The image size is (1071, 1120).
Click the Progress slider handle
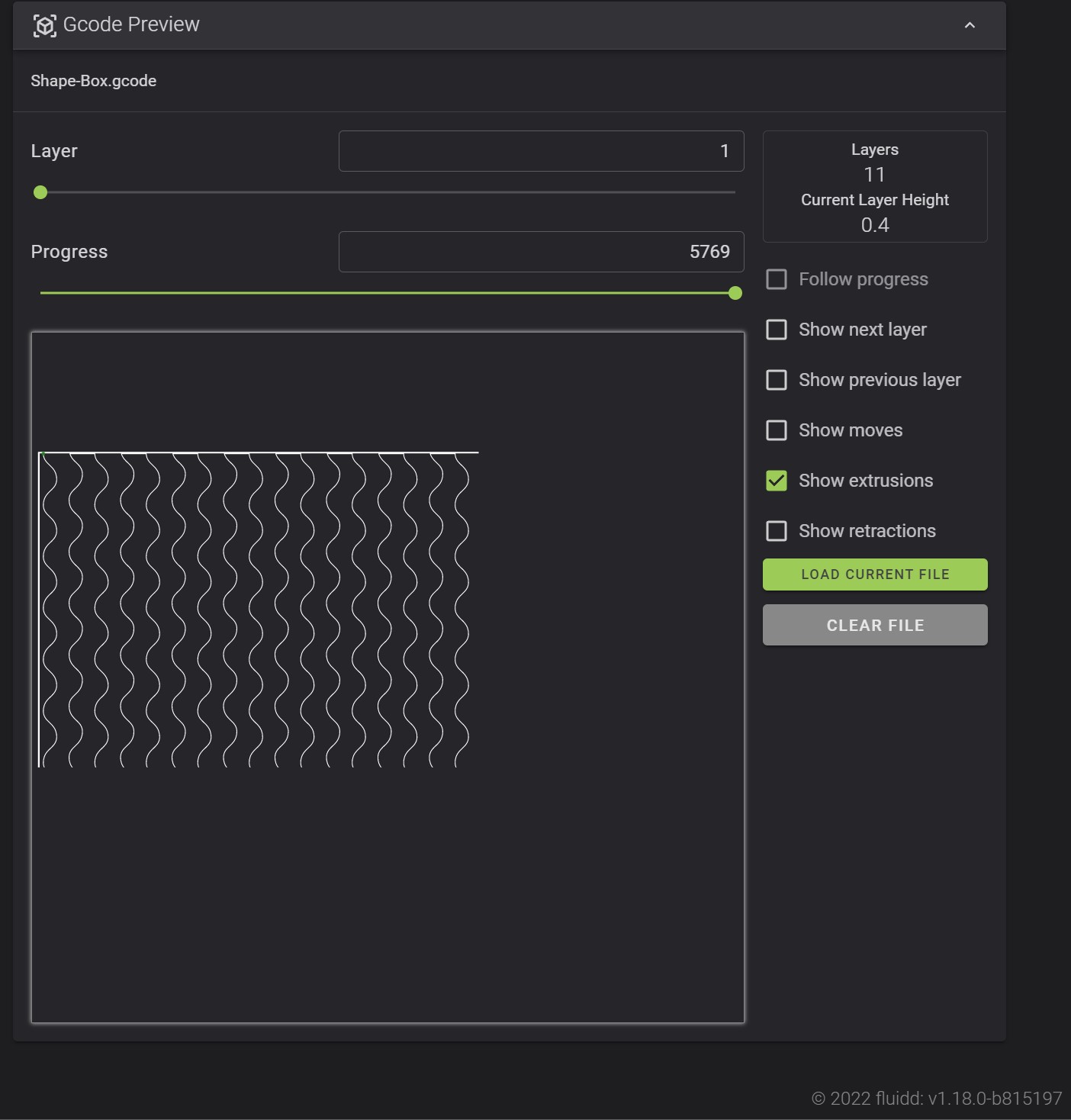734,293
